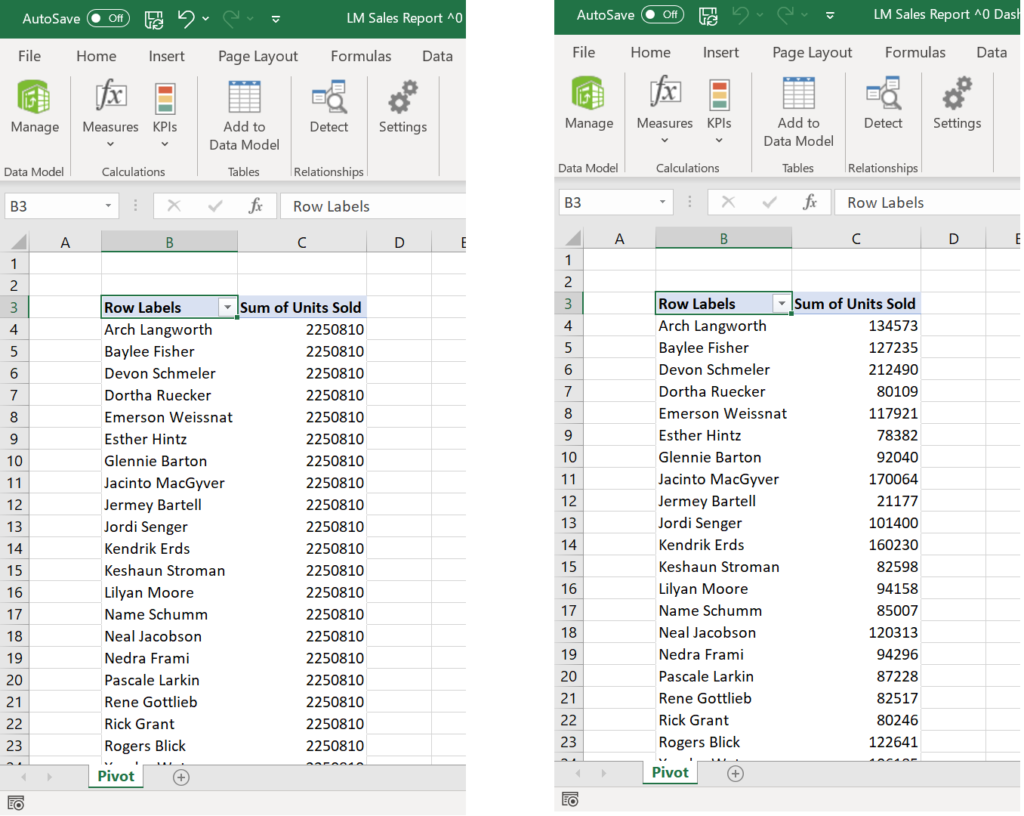Screen dimensions: 1024x816
Task: Click Undo arrow in left window title bar
Action: [x=185, y=18]
